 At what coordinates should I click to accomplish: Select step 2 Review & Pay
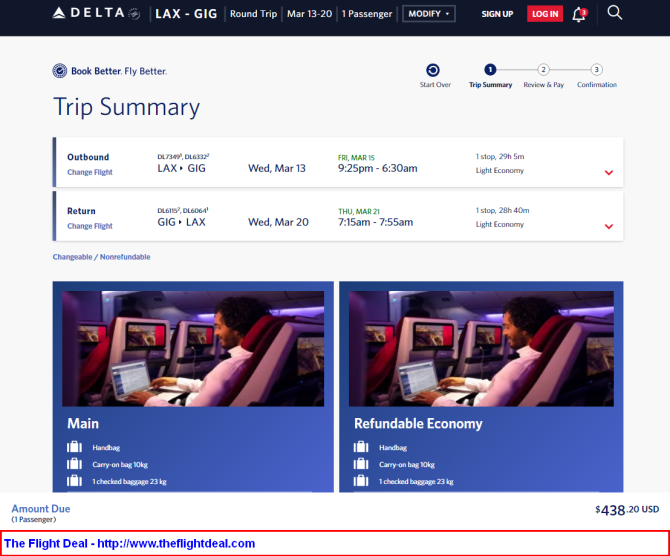(544, 76)
